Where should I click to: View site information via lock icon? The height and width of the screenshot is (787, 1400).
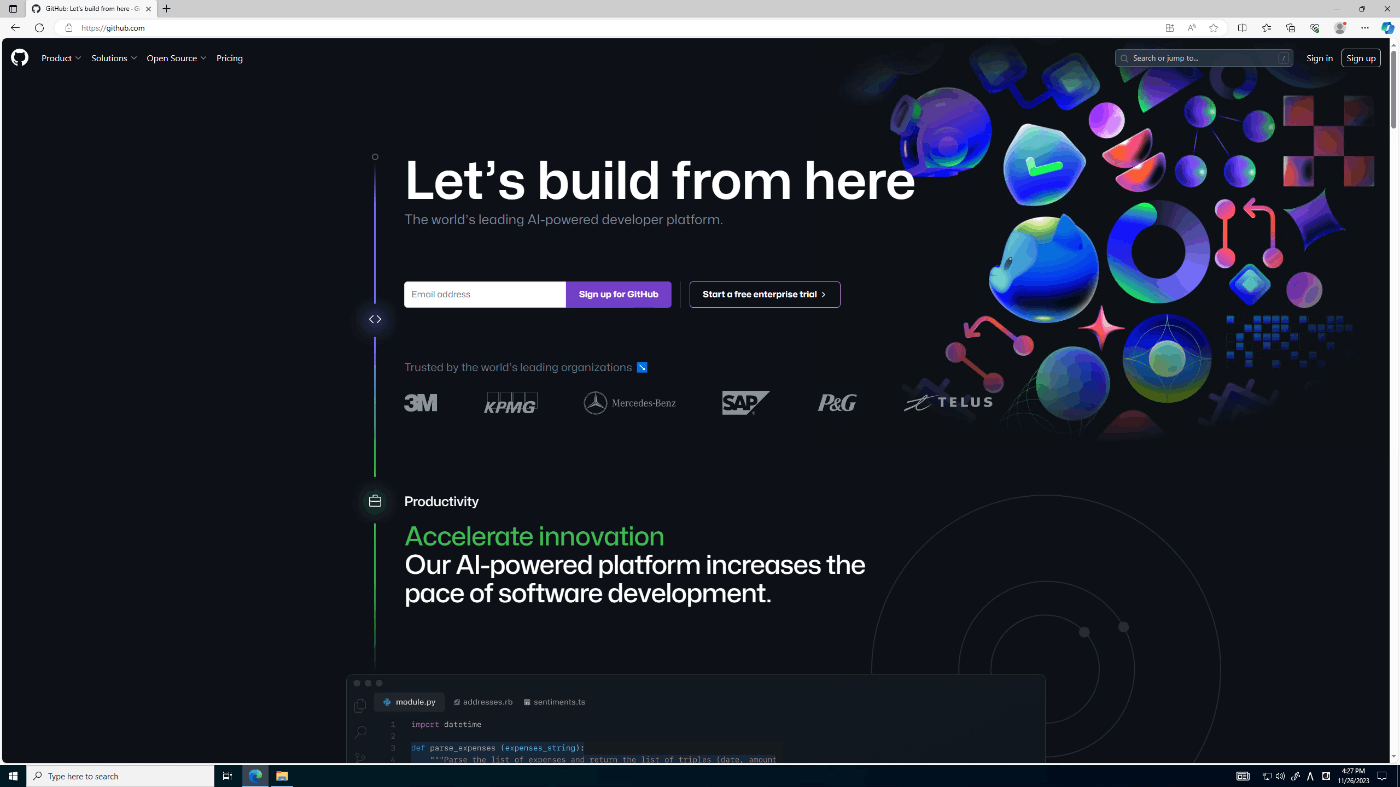point(69,28)
